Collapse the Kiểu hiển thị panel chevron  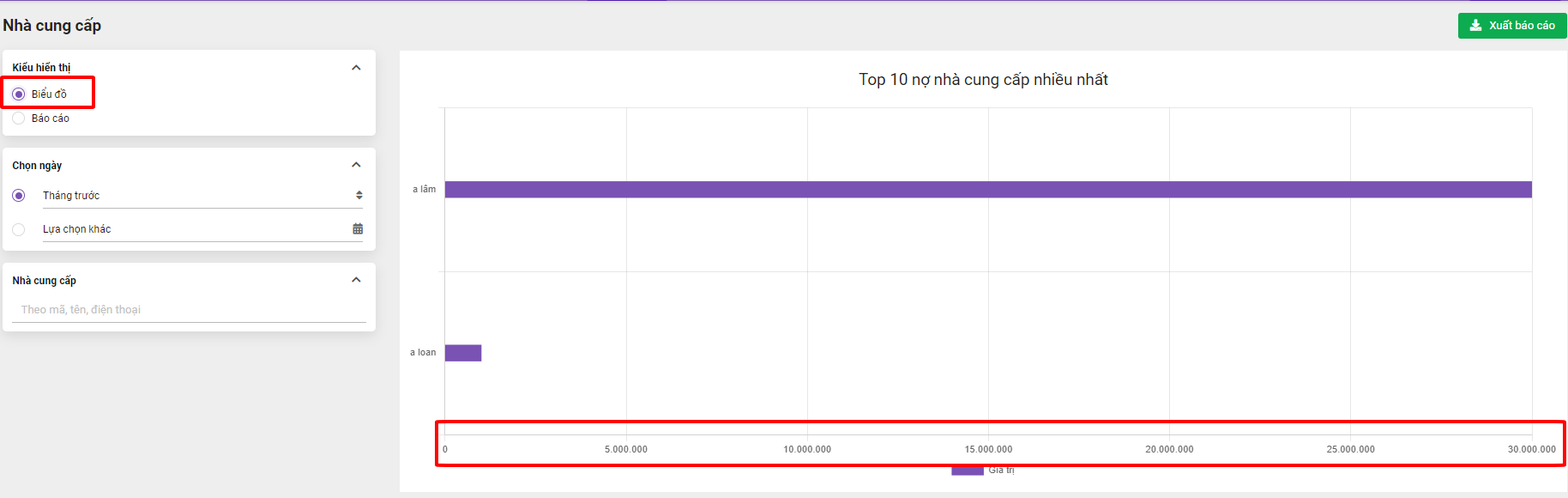tap(356, 68)
